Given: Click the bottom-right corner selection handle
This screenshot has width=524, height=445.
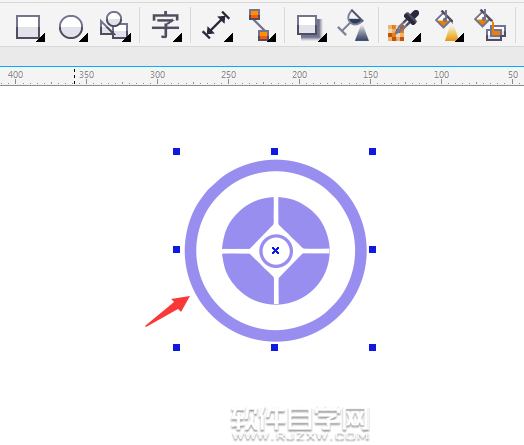Looking at the screenshot, I should 372,347.
